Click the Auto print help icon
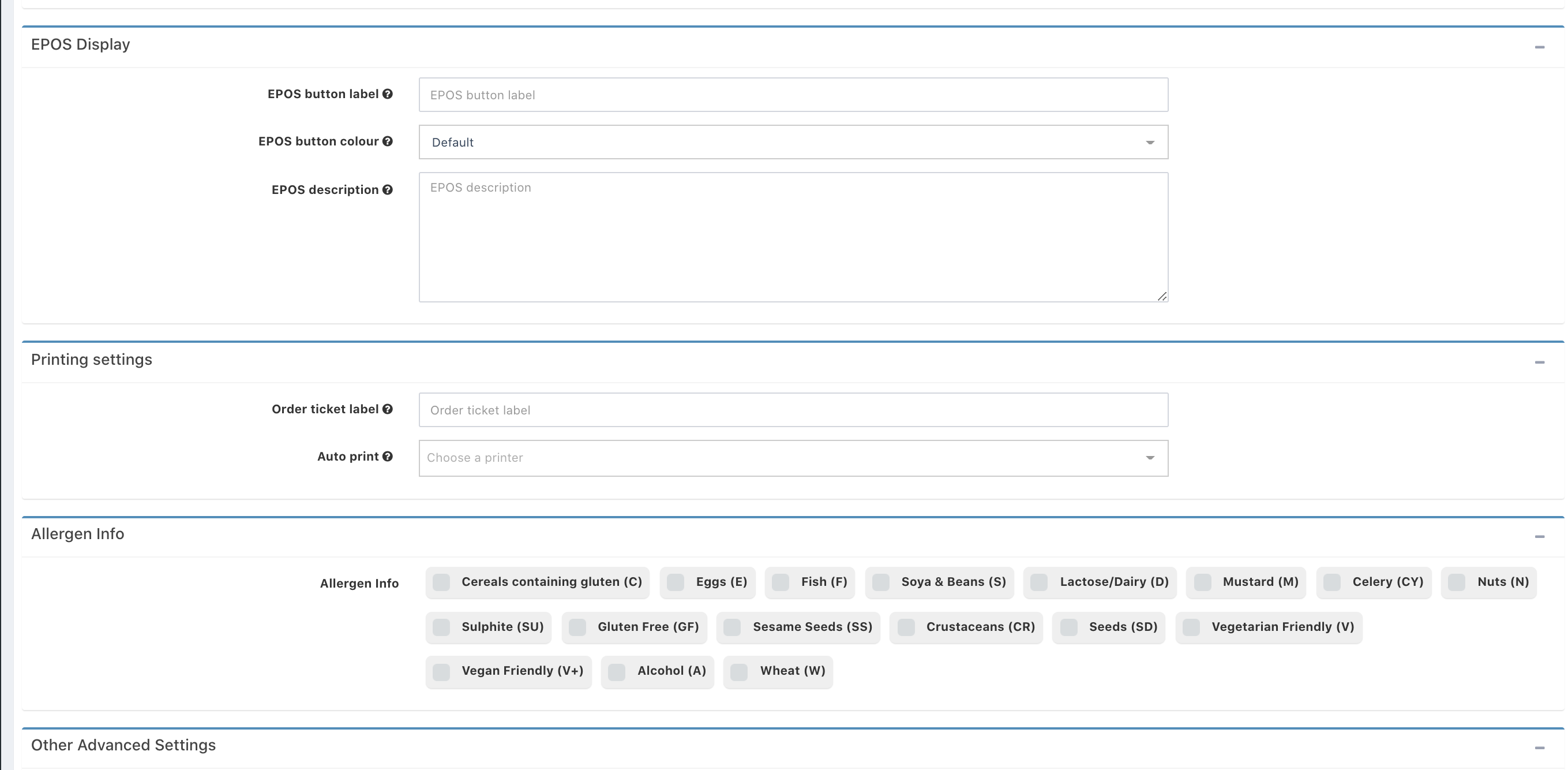Image resolution: width=1568 pixels, height=770 pixels. click(x=387, y=456)
